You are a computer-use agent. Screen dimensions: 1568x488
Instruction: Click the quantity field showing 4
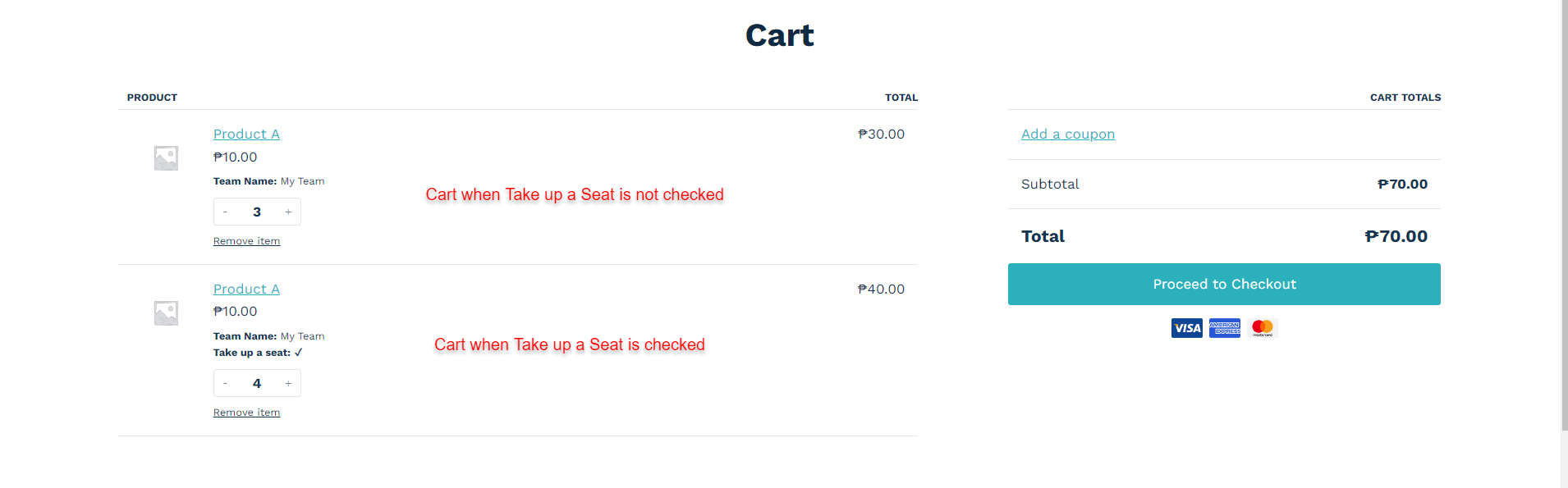pyautogui.click(x=257, y=383)
